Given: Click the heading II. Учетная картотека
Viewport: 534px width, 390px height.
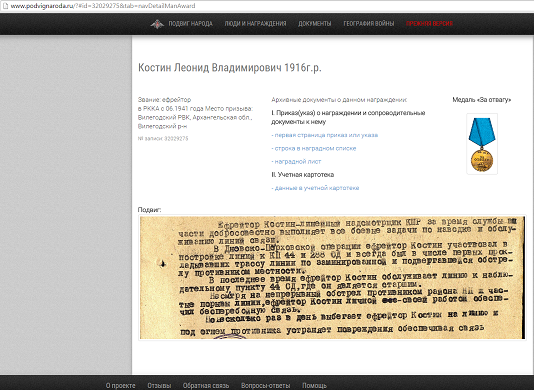Looking at the screenshot, I should (x=302, y=174).
